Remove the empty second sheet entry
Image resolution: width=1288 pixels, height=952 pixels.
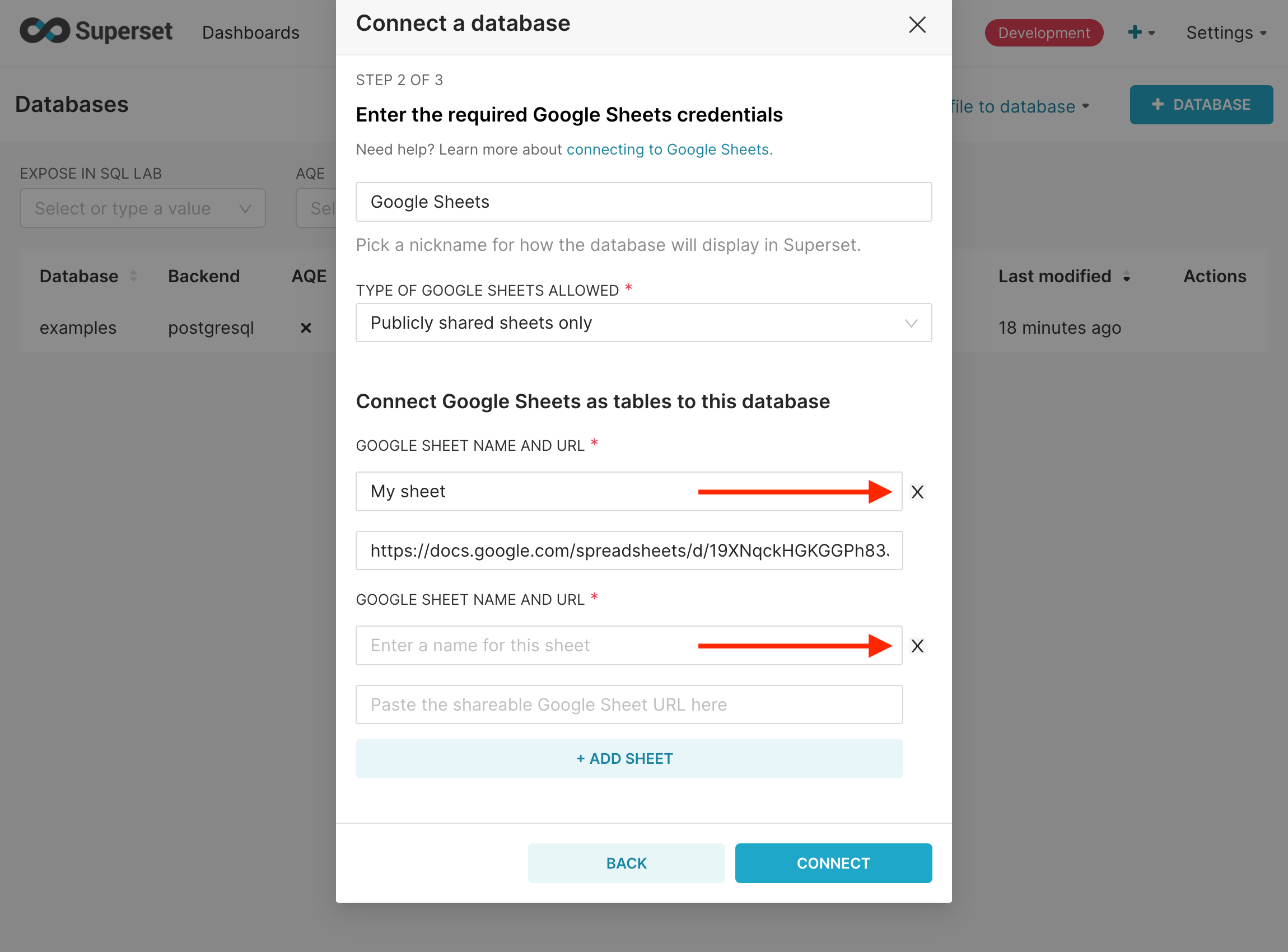[x=917, y=646]
